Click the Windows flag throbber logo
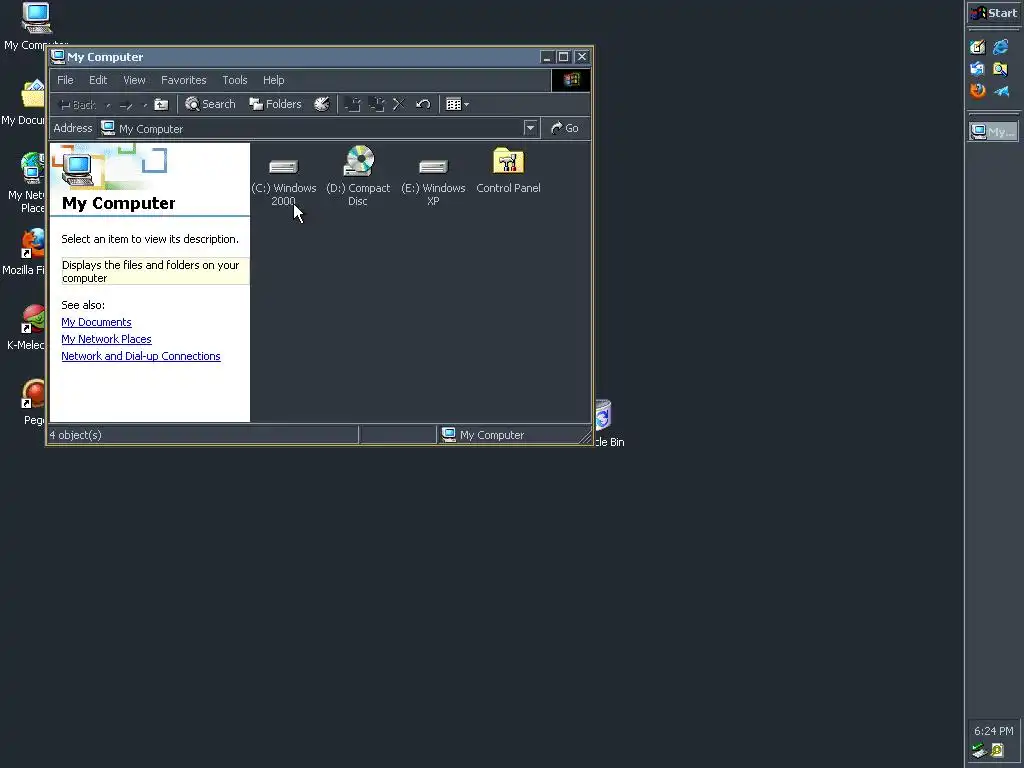The image size is (1024, 768). pos(571,80)
